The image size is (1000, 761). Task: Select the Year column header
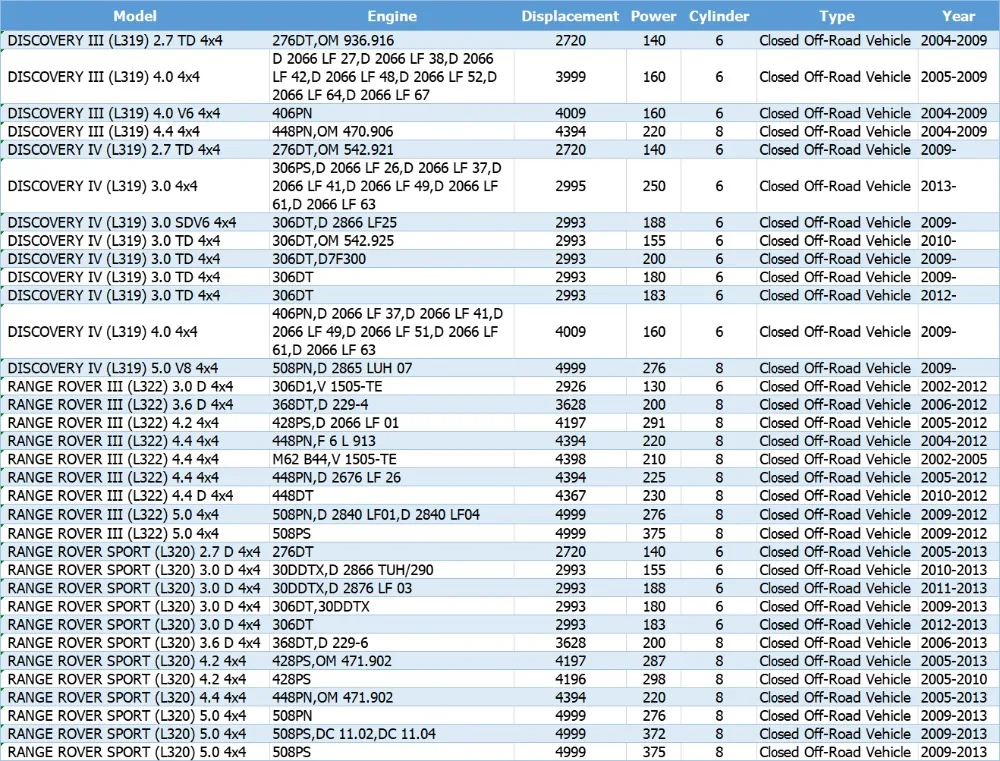959,16
